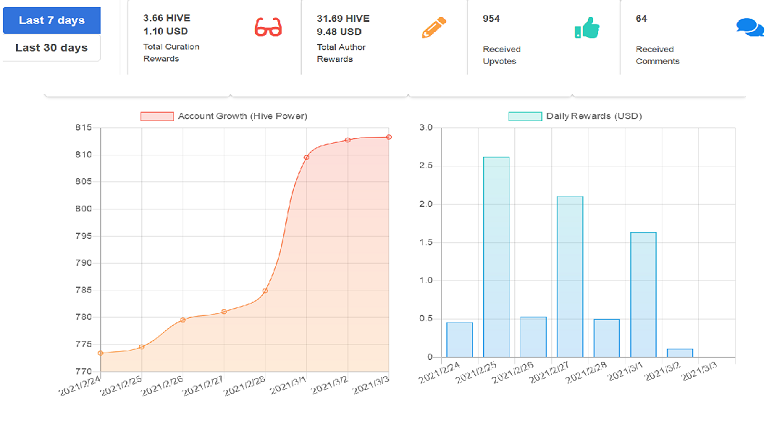Click the 3.0 y-axis label on rewards chart

426,127
